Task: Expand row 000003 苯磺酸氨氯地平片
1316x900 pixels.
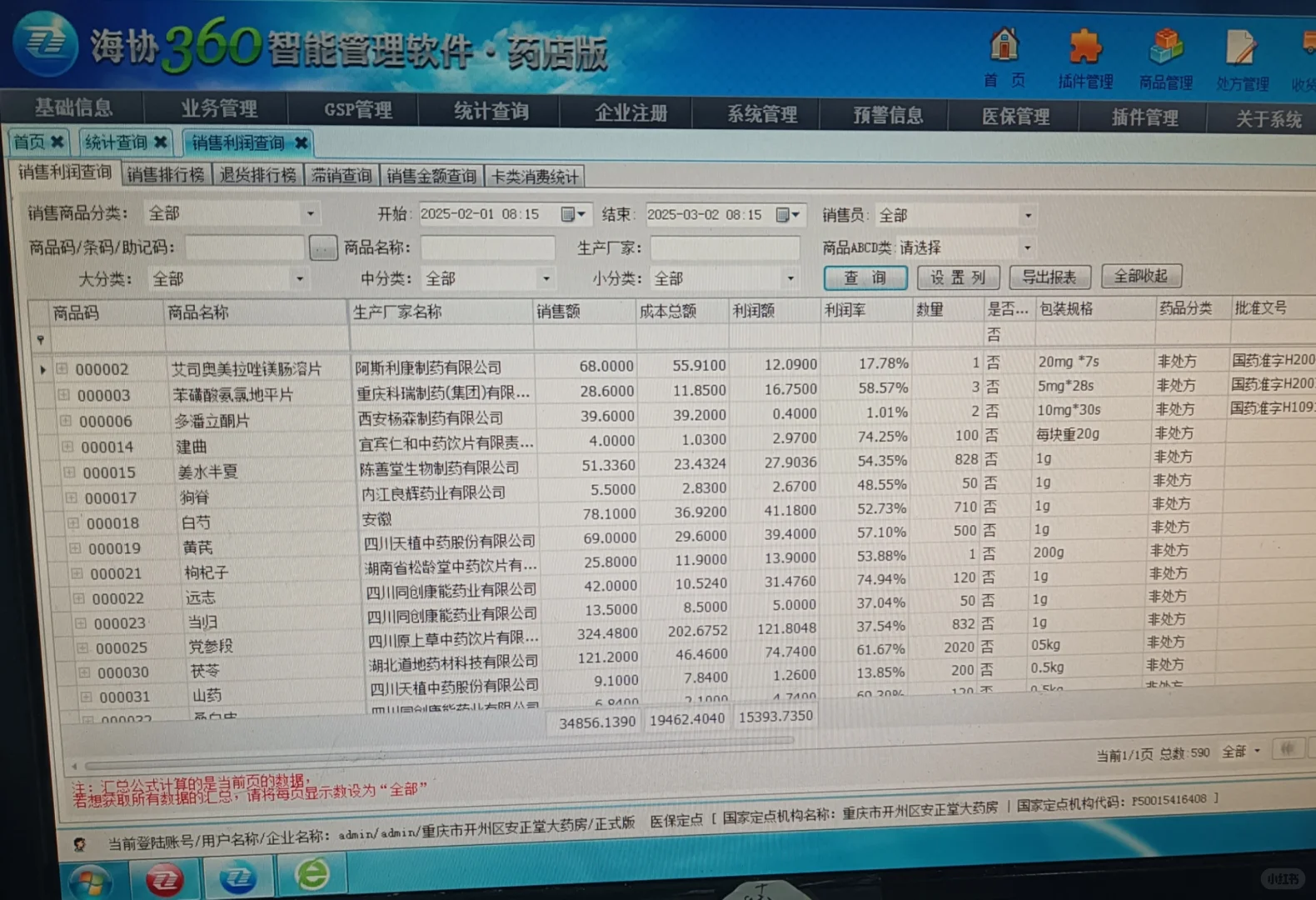Action: [x=64, y=394]
